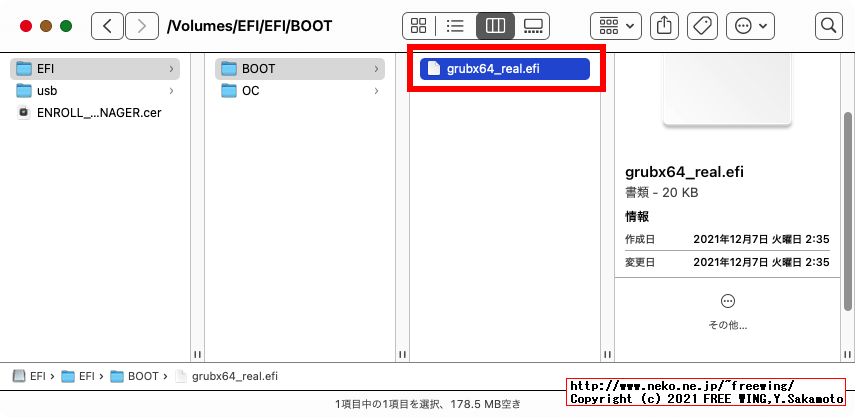Image resolution: width=855 pixels, height=418 pixels.
Task: Select grubx64_real.efi in the file column
Action: coord(505,69)
